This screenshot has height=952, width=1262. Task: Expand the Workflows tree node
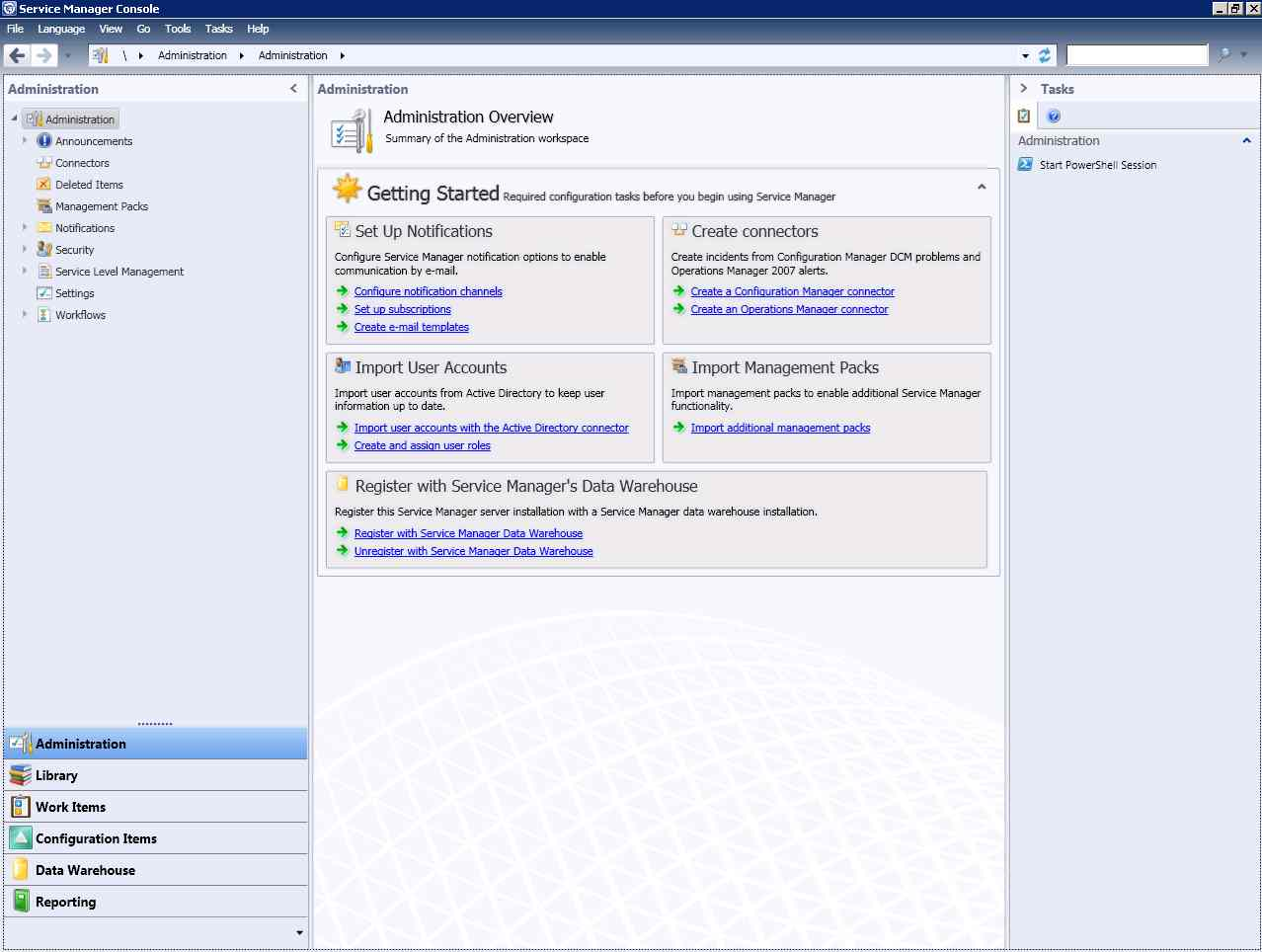point(25,315)
